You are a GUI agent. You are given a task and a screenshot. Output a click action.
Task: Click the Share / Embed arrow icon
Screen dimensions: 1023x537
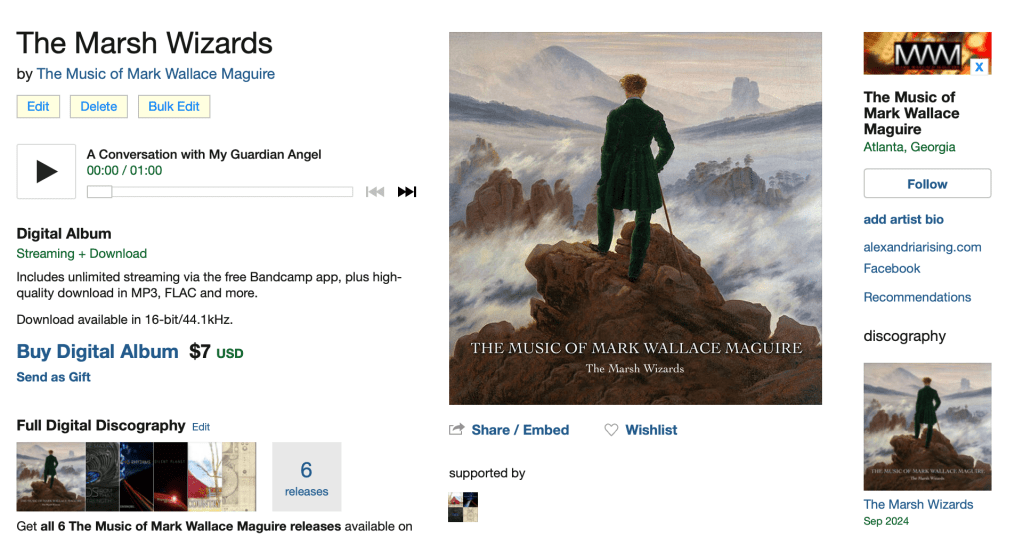[x=457, y=429]
